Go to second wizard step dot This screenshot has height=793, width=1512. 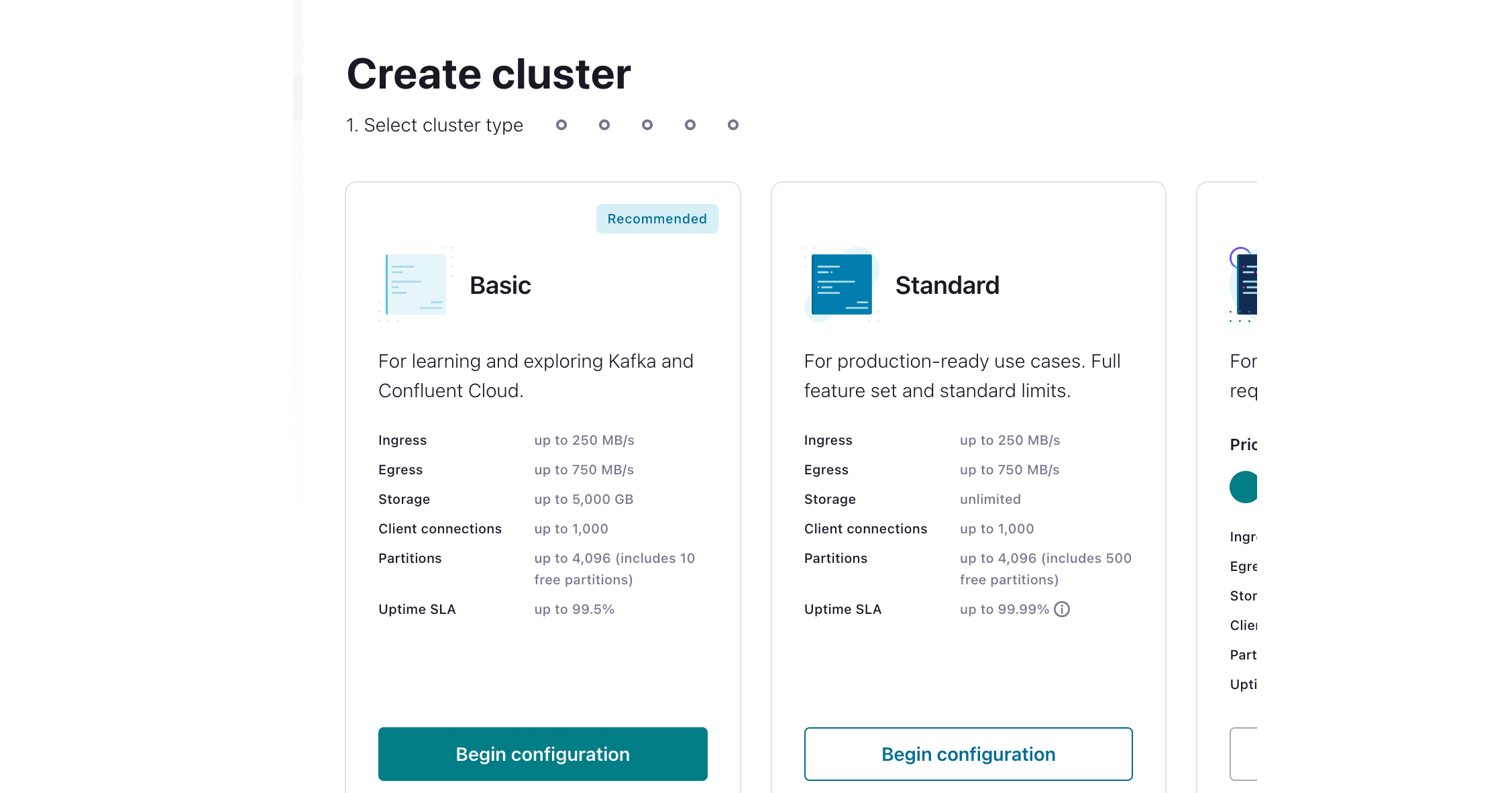click(x=561, y=125)
